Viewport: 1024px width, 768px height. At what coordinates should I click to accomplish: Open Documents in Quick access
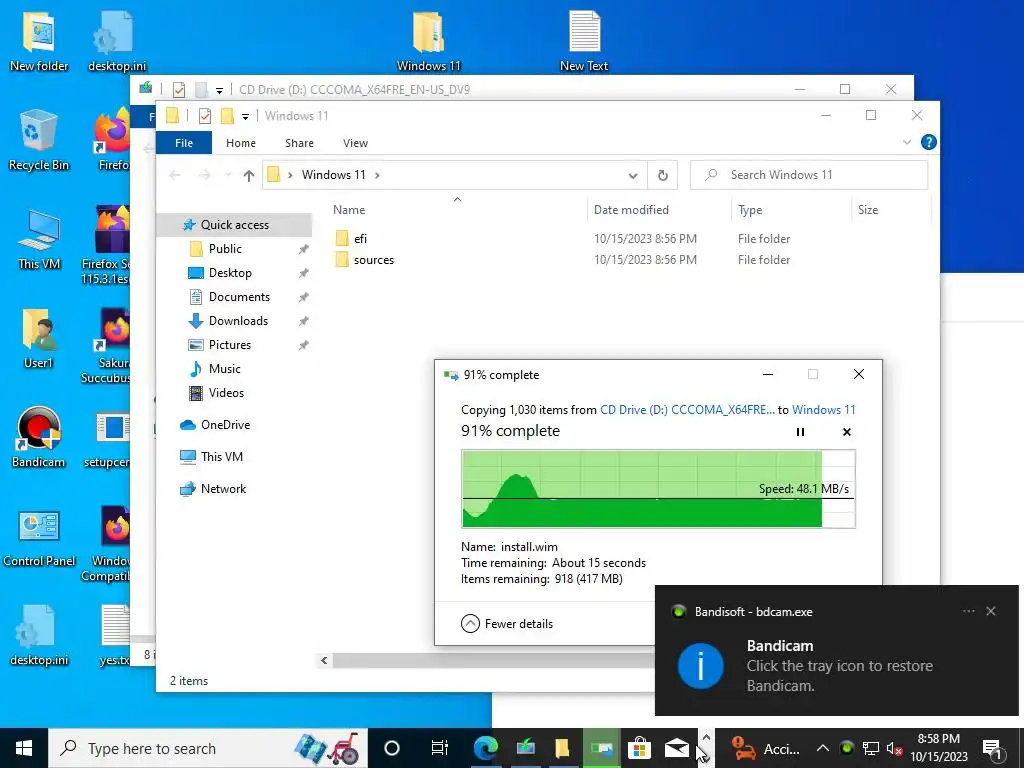coord(239,297)
